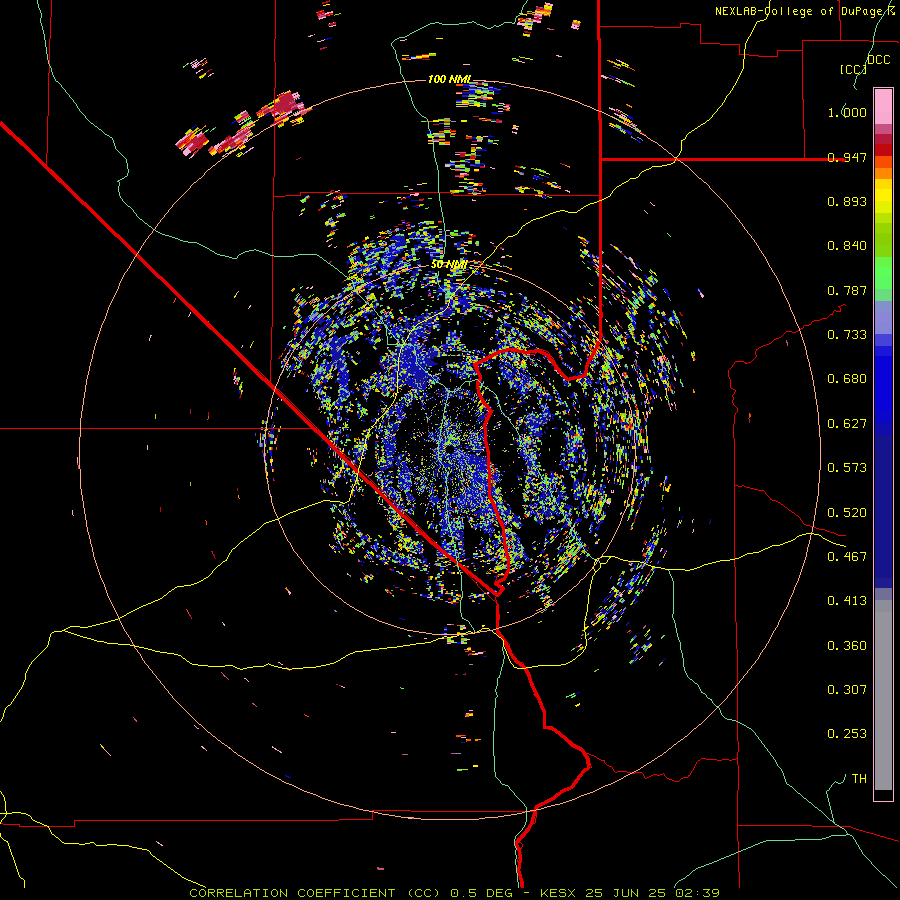Select the 0.947 scale value
Image resolution: width=900 pixels, height=900 pixels.
(847, 157)
